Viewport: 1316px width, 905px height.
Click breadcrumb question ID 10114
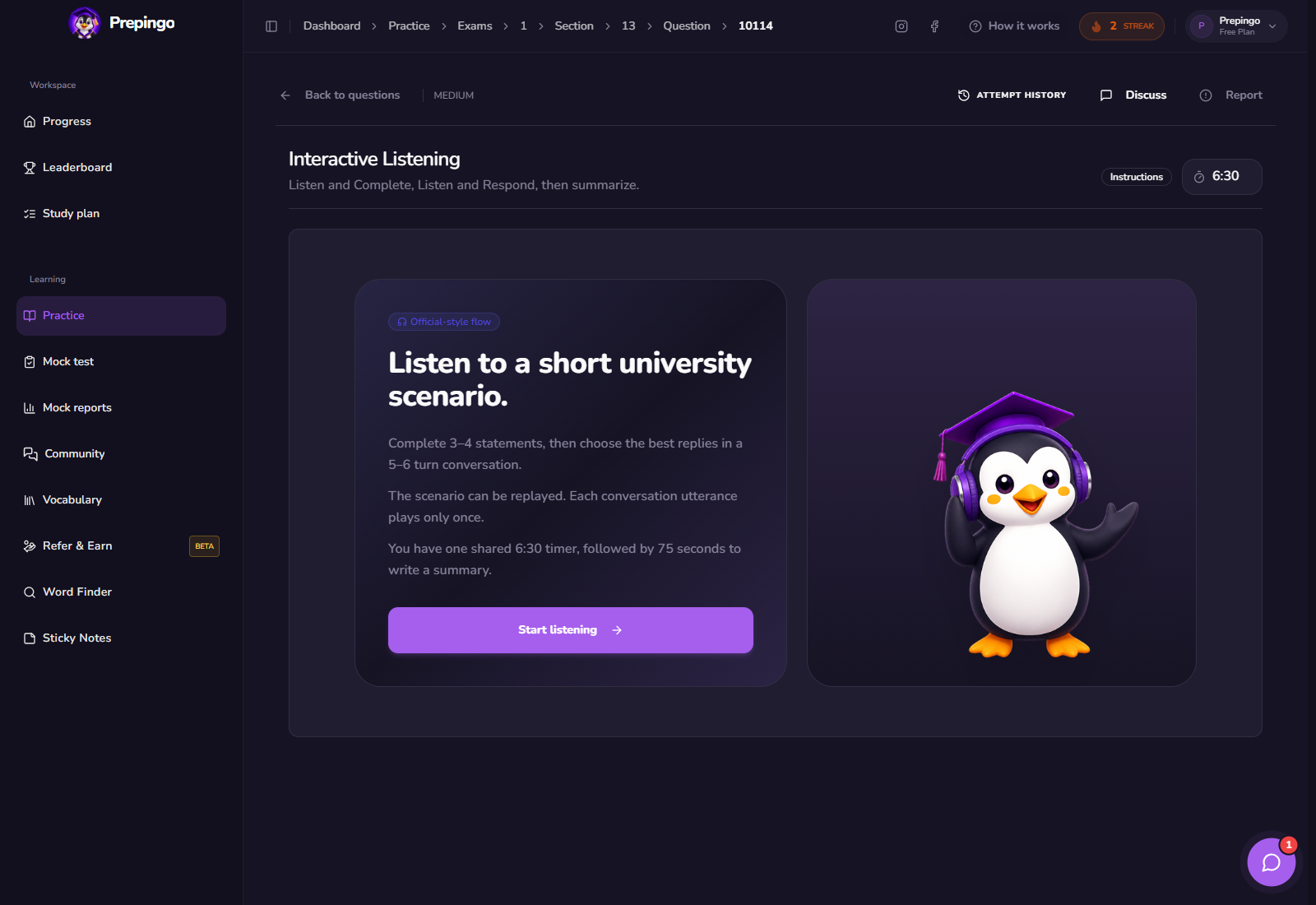pos(756,26)
